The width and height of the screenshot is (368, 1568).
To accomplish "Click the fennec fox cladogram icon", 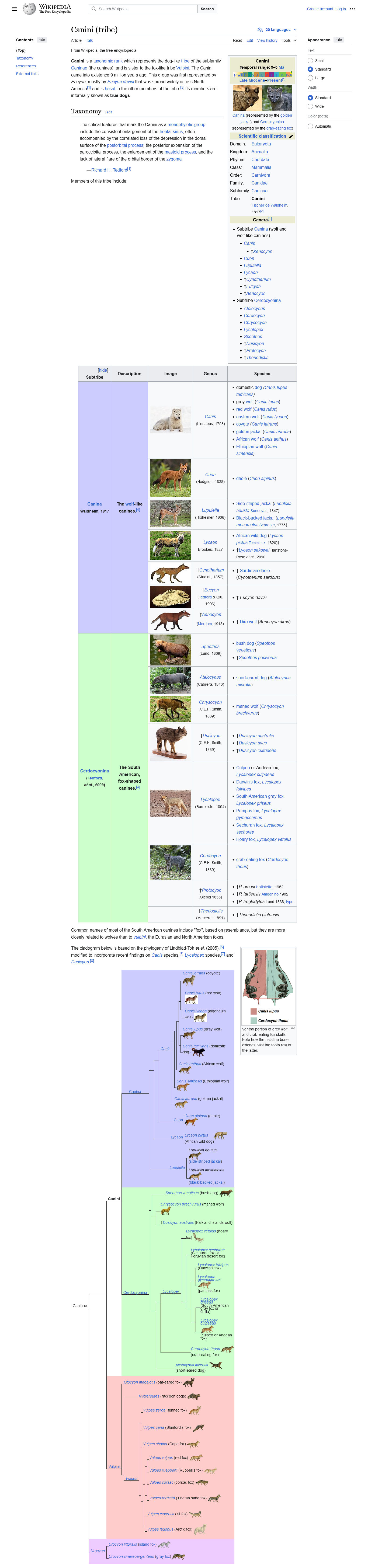I will point(195,1410).
